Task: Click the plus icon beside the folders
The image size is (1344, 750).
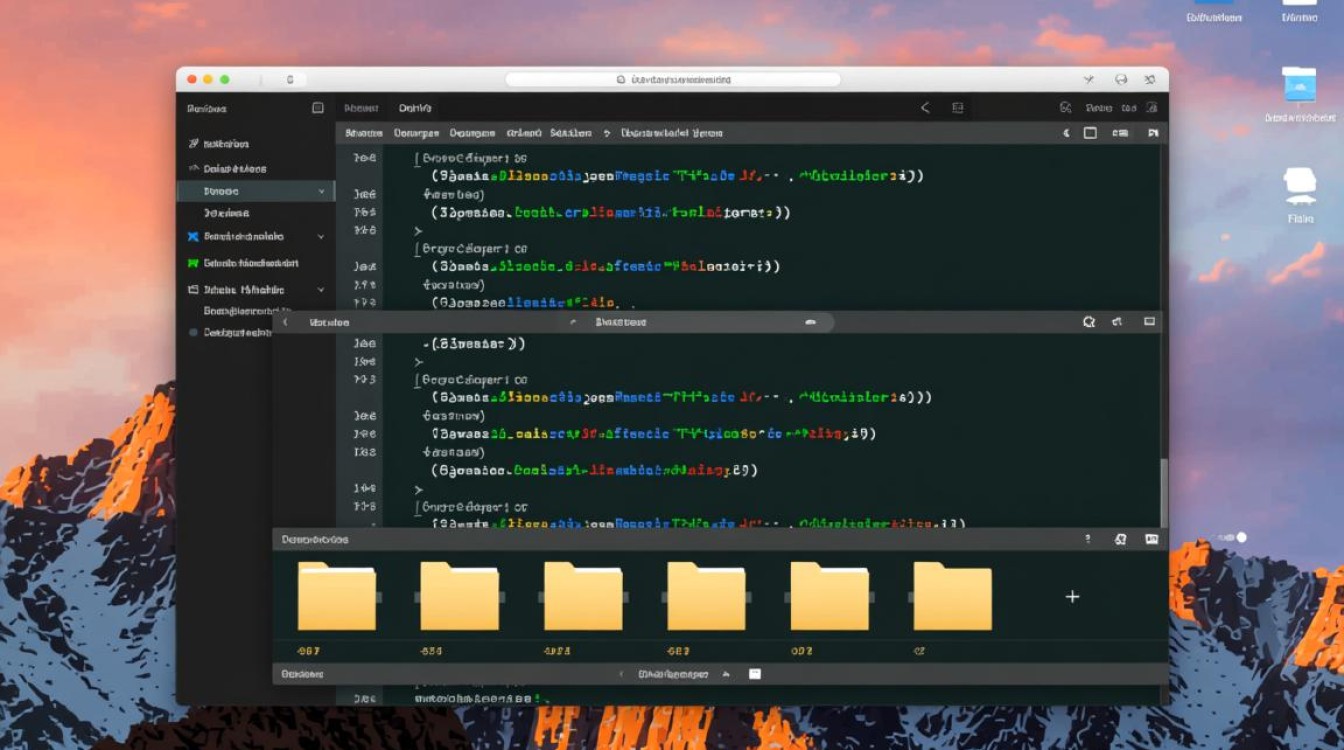Action: coord(1072,596)
